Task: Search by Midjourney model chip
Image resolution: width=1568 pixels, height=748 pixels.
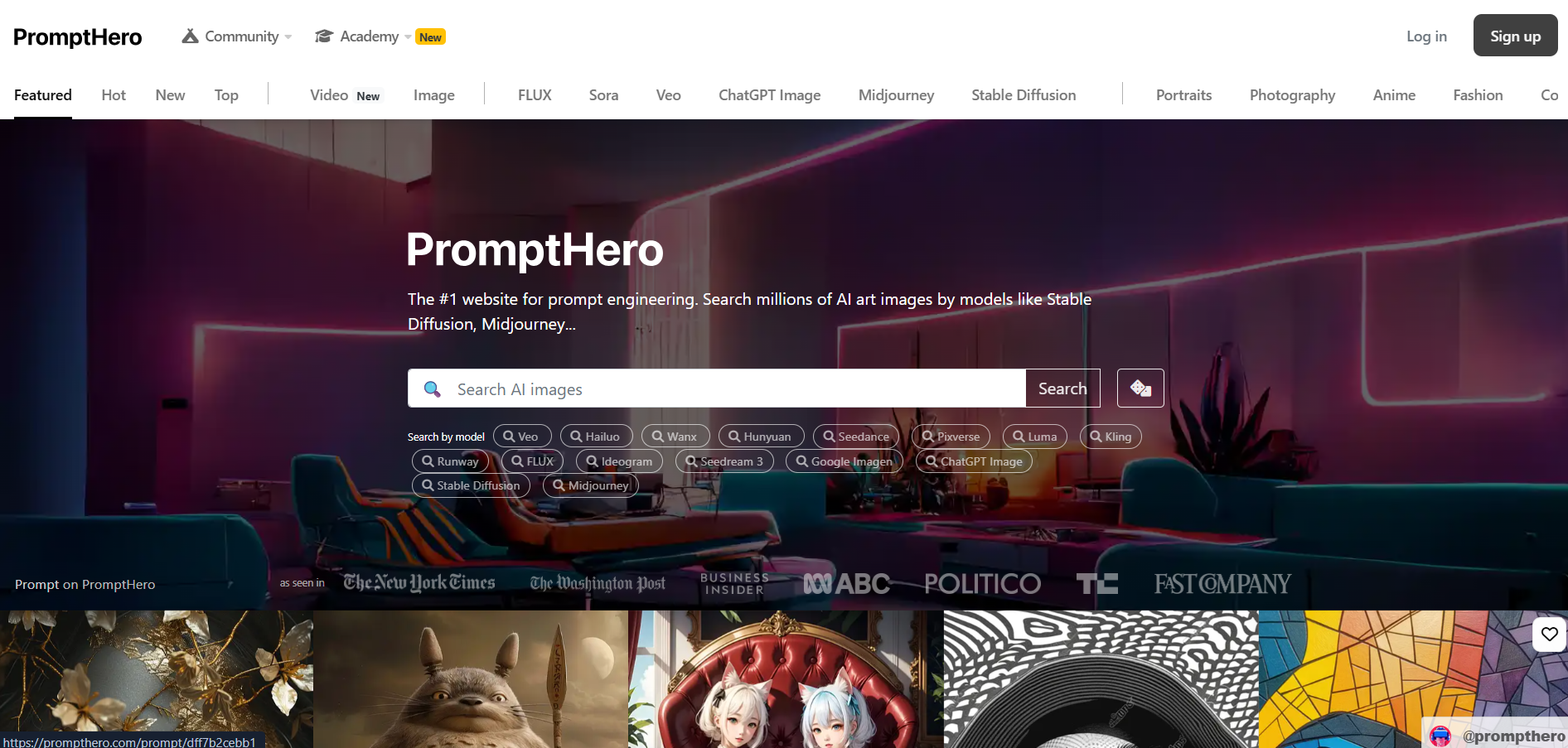Action: coord(591,485)
